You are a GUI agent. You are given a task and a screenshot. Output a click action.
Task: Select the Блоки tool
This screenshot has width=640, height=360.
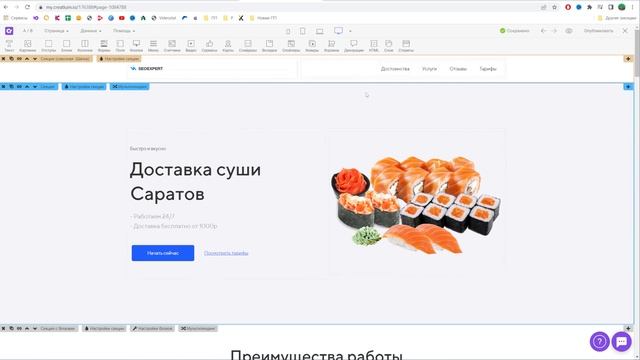click(66, 45)
